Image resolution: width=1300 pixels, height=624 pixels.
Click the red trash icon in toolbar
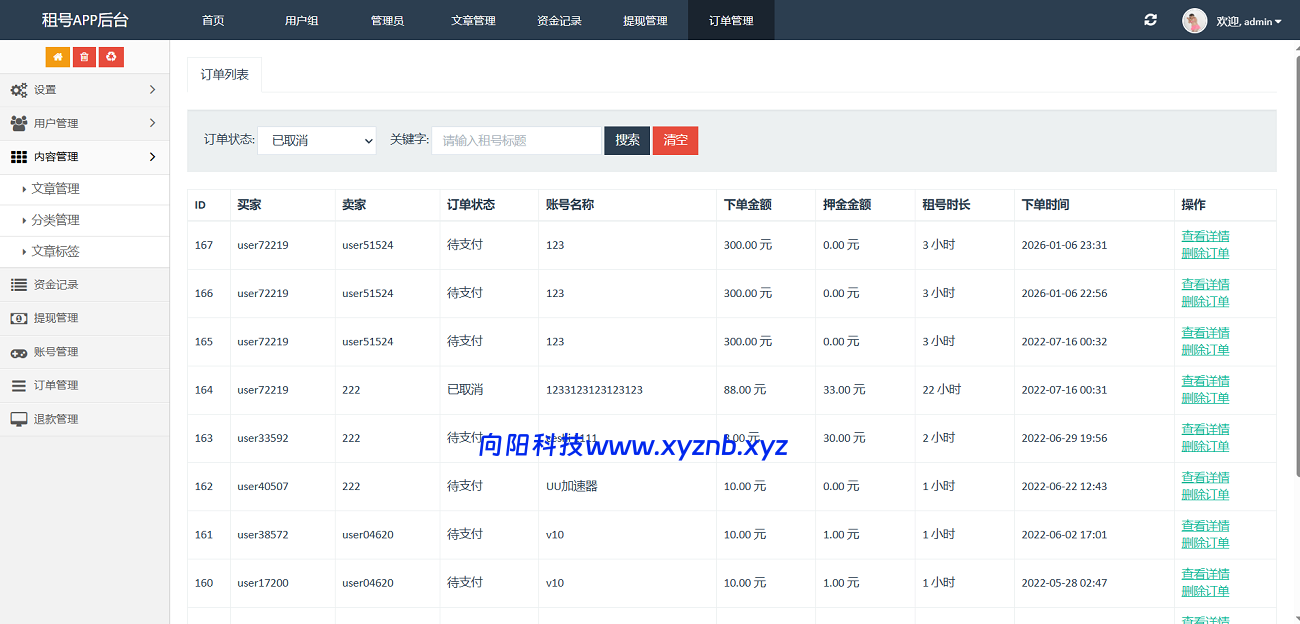[83, 57]
